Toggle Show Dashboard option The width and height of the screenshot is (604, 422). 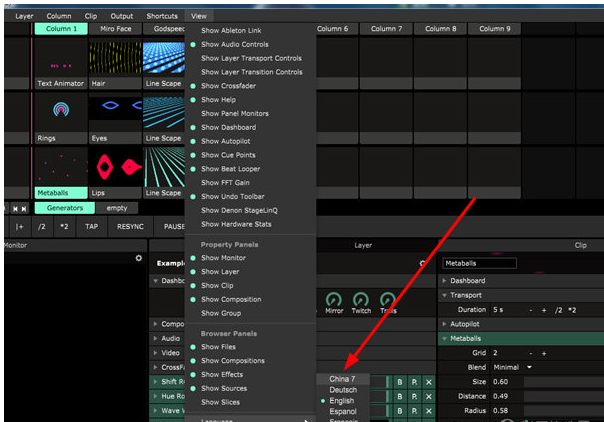228,127
